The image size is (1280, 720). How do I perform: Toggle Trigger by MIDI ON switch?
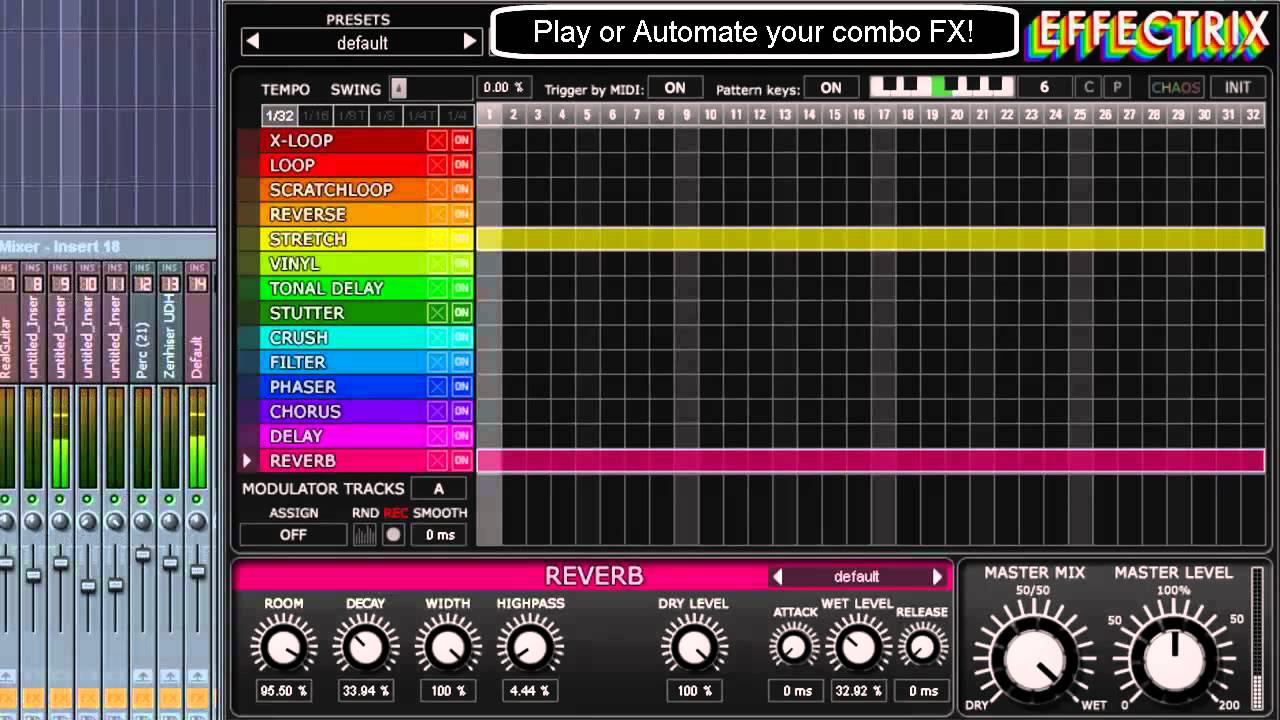point(675,88)
